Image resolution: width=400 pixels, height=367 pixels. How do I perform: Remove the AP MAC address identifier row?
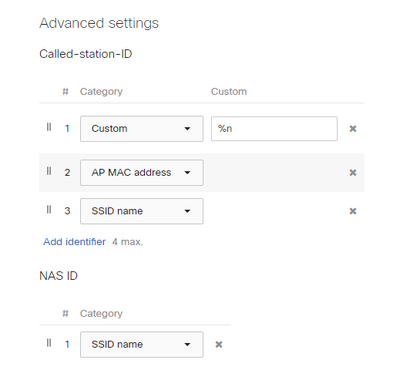click(x=353, y=173)
